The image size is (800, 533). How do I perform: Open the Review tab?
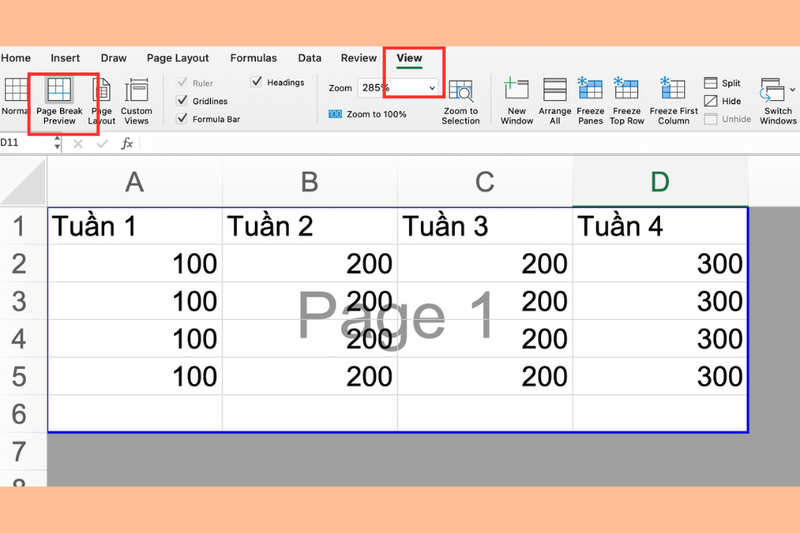tap(359, 58)
